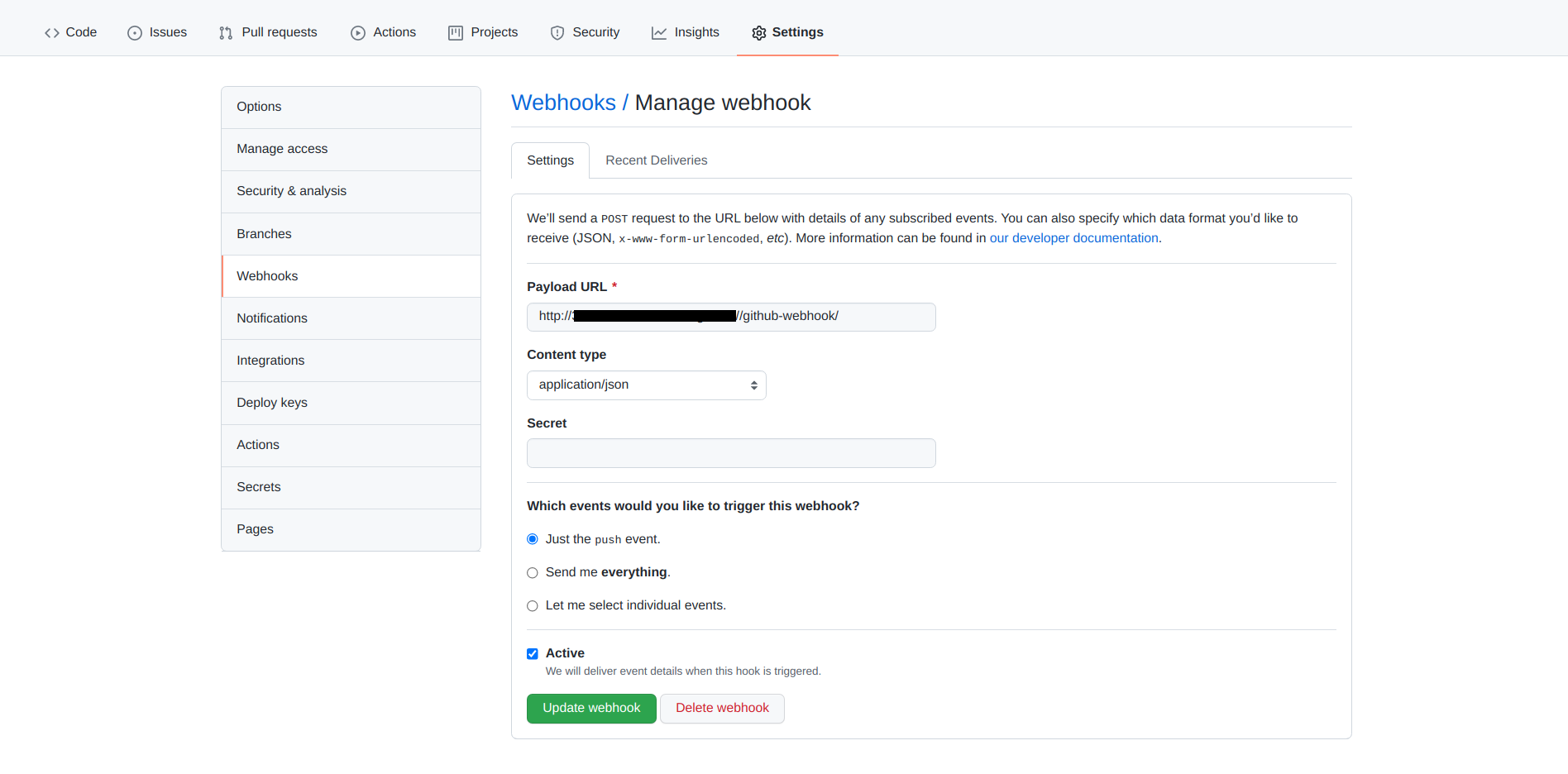This screenshot has height=774, width=1568.
Task: Click the Insights graph icon
Action: [x=659, y=33]
